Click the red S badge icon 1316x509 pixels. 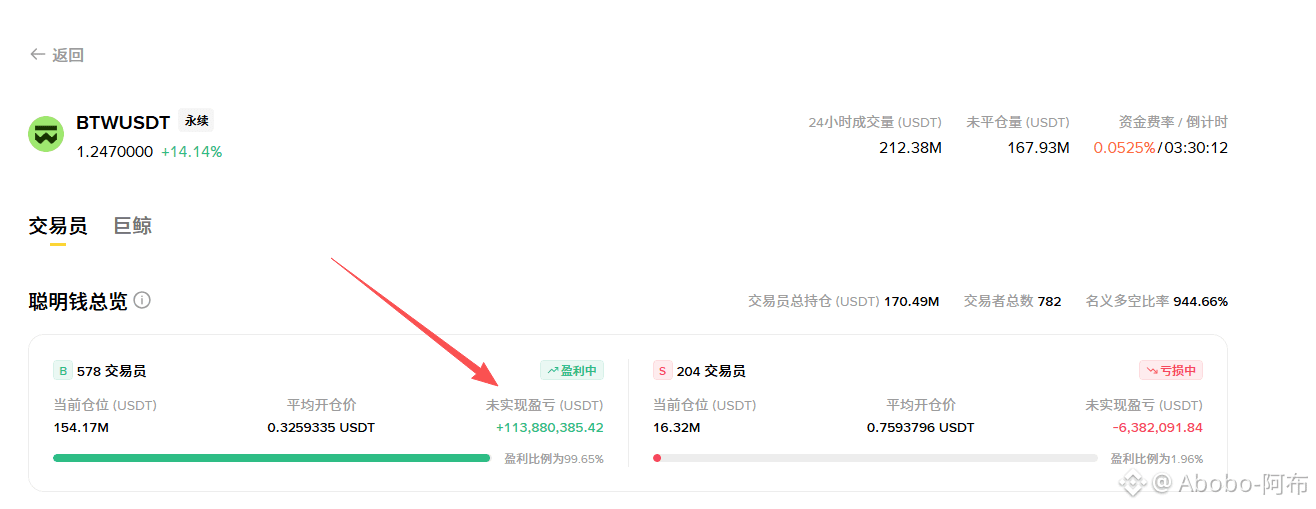[662, 371]
